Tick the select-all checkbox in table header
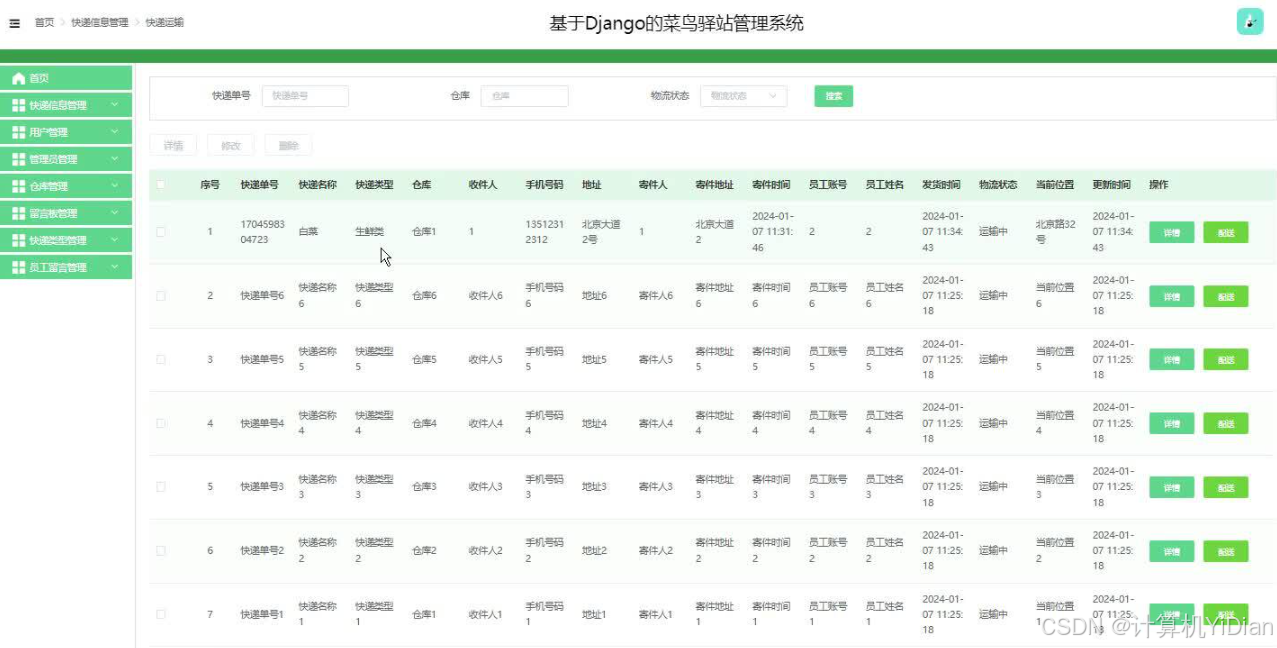Viewport: 1277px width, 648px height. pyautogui.click(x=161, y=184)
